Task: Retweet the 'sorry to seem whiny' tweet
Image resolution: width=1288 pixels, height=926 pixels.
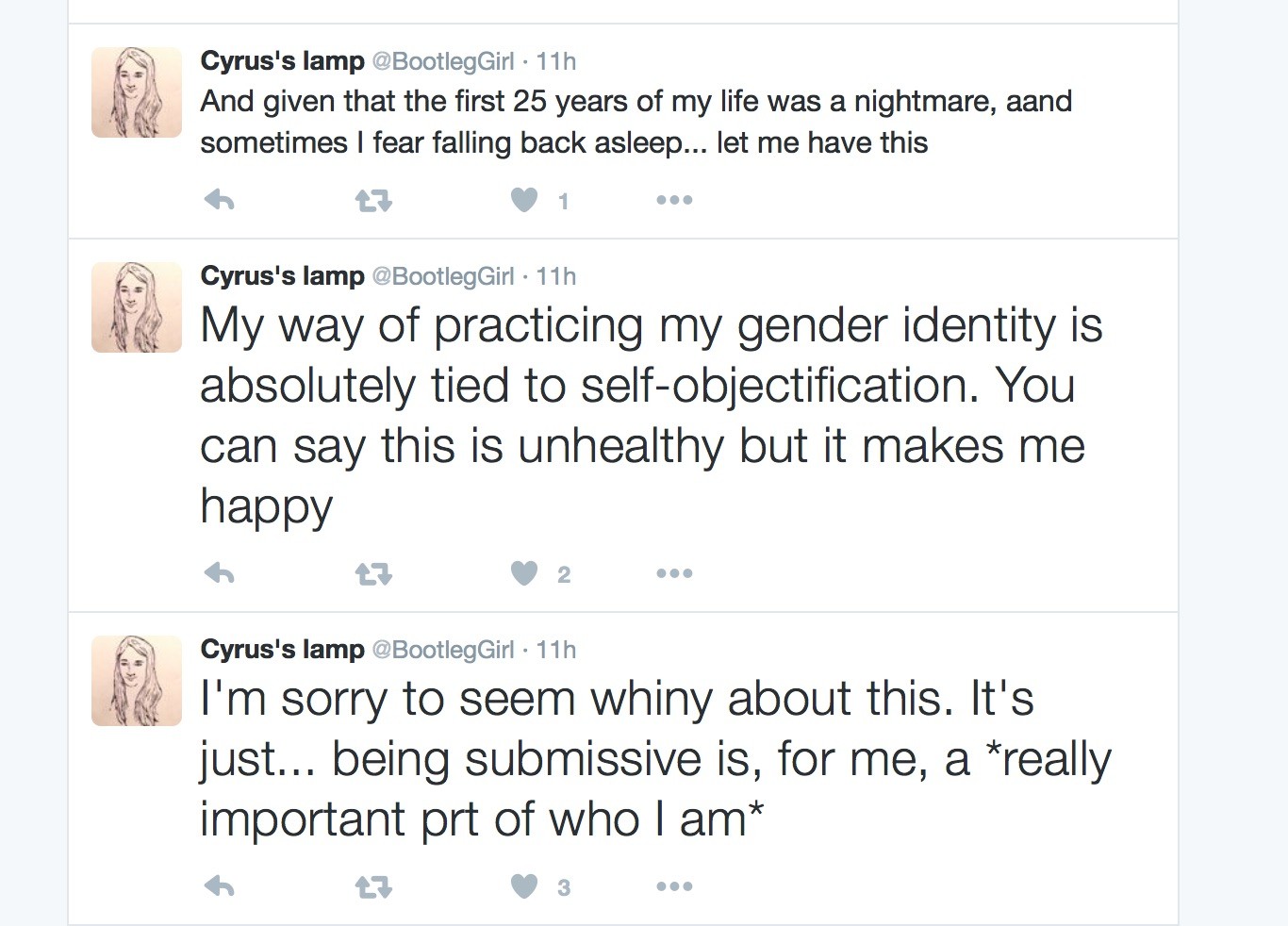Action: pos(373,886)
